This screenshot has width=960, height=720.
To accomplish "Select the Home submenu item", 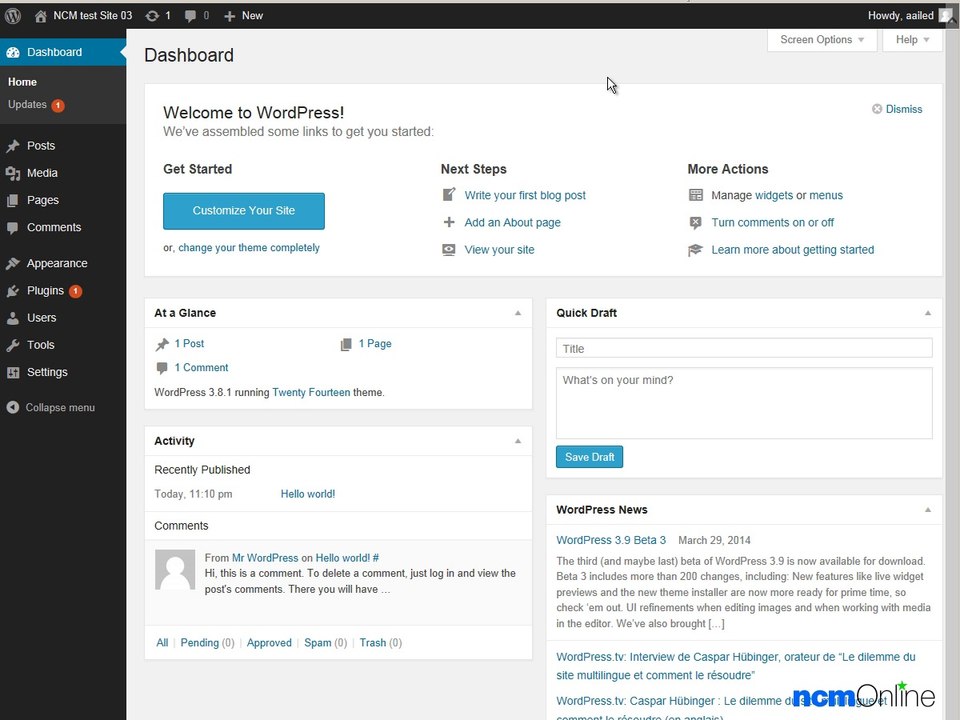I will pyautogui.click(x=22, y=82).
